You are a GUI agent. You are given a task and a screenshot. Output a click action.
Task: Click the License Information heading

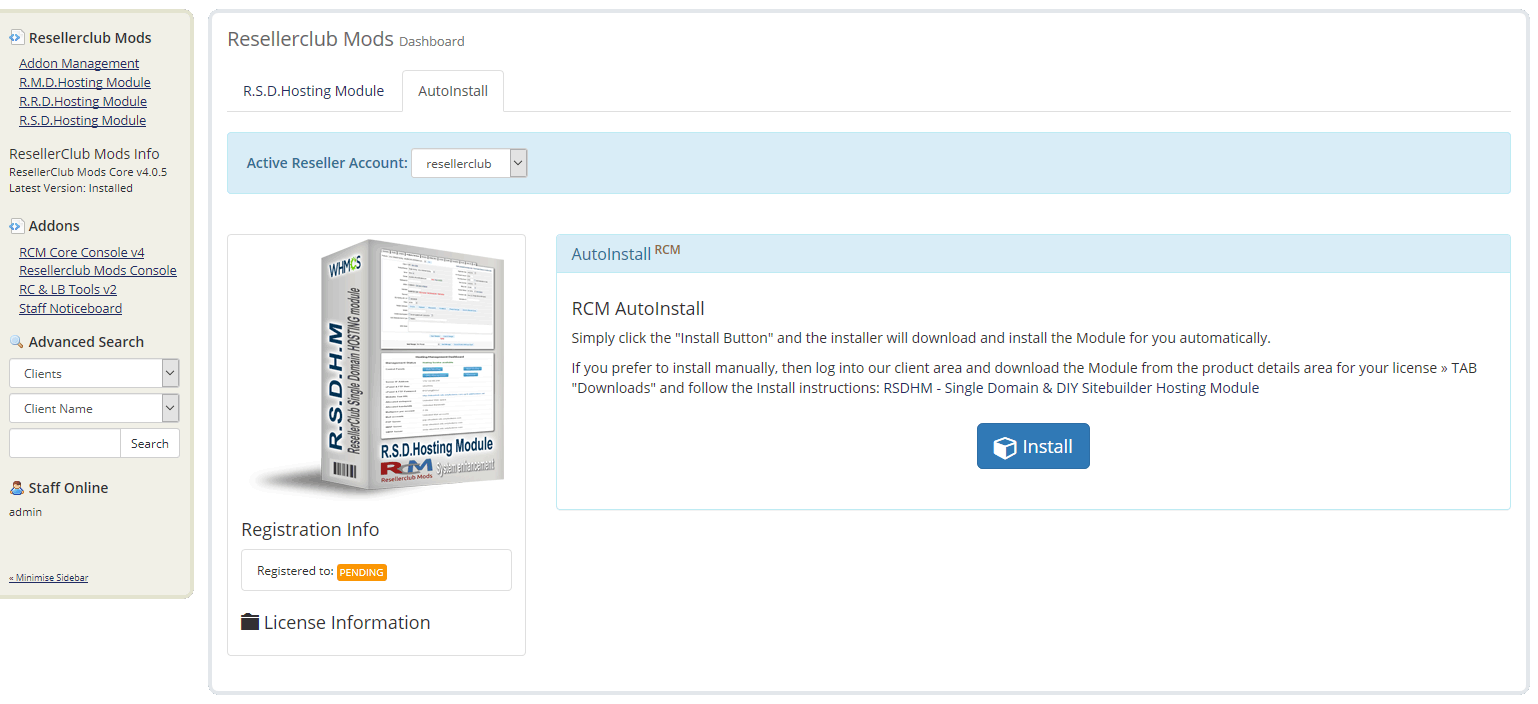pyautogui.click(x=347, y=622)
